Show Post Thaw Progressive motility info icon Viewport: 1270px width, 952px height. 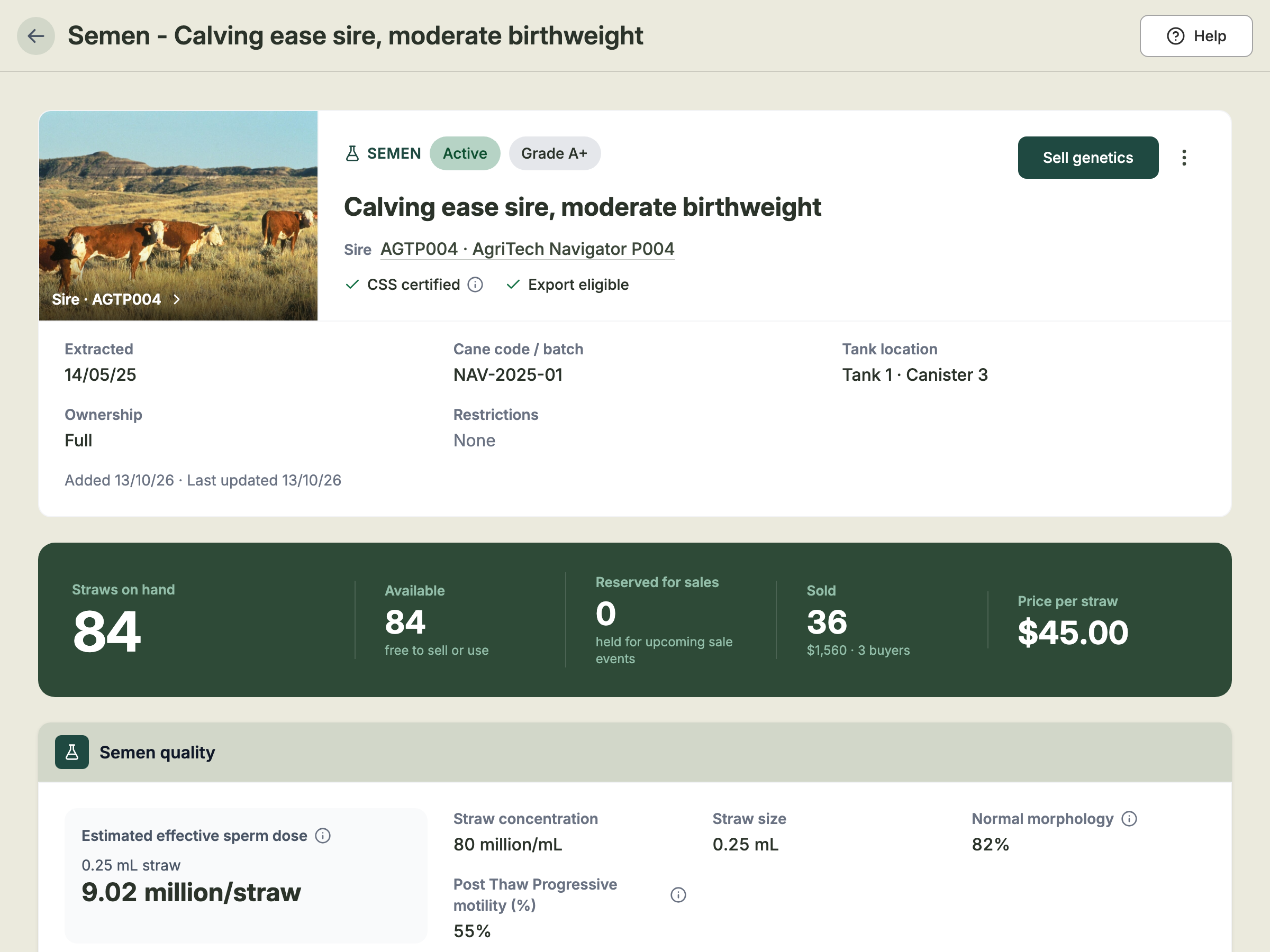coord(678,895)
